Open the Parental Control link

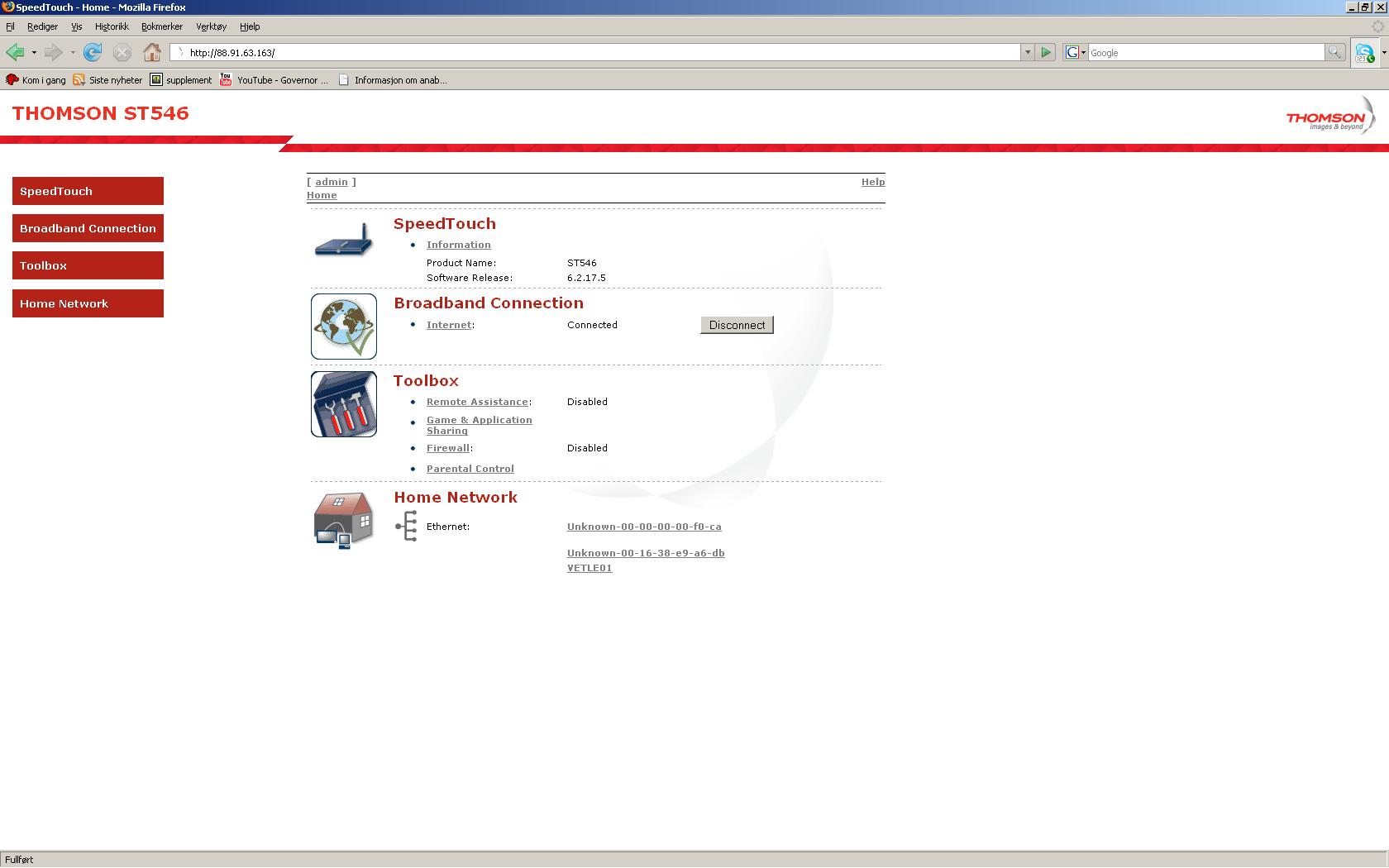tap(470, 469)
